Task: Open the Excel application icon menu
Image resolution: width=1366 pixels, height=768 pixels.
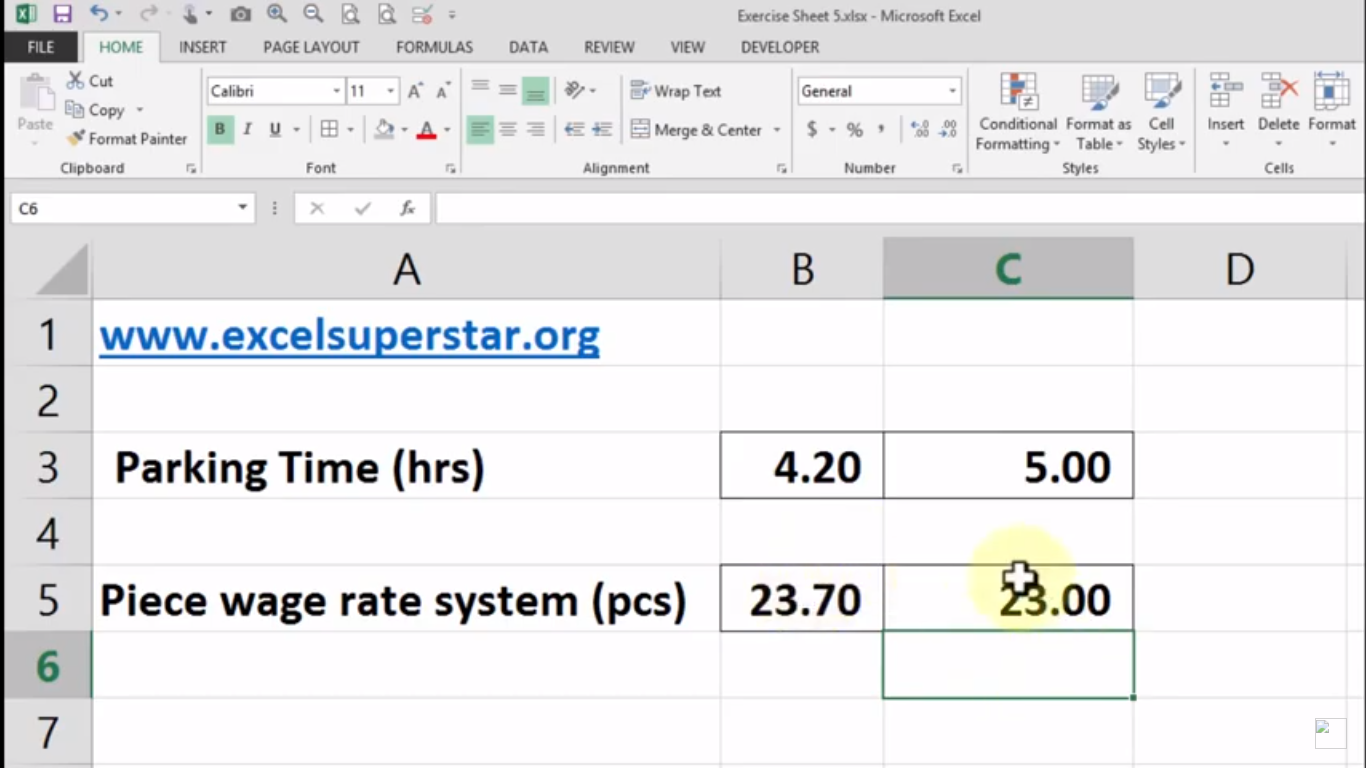Action: [25, 14]
